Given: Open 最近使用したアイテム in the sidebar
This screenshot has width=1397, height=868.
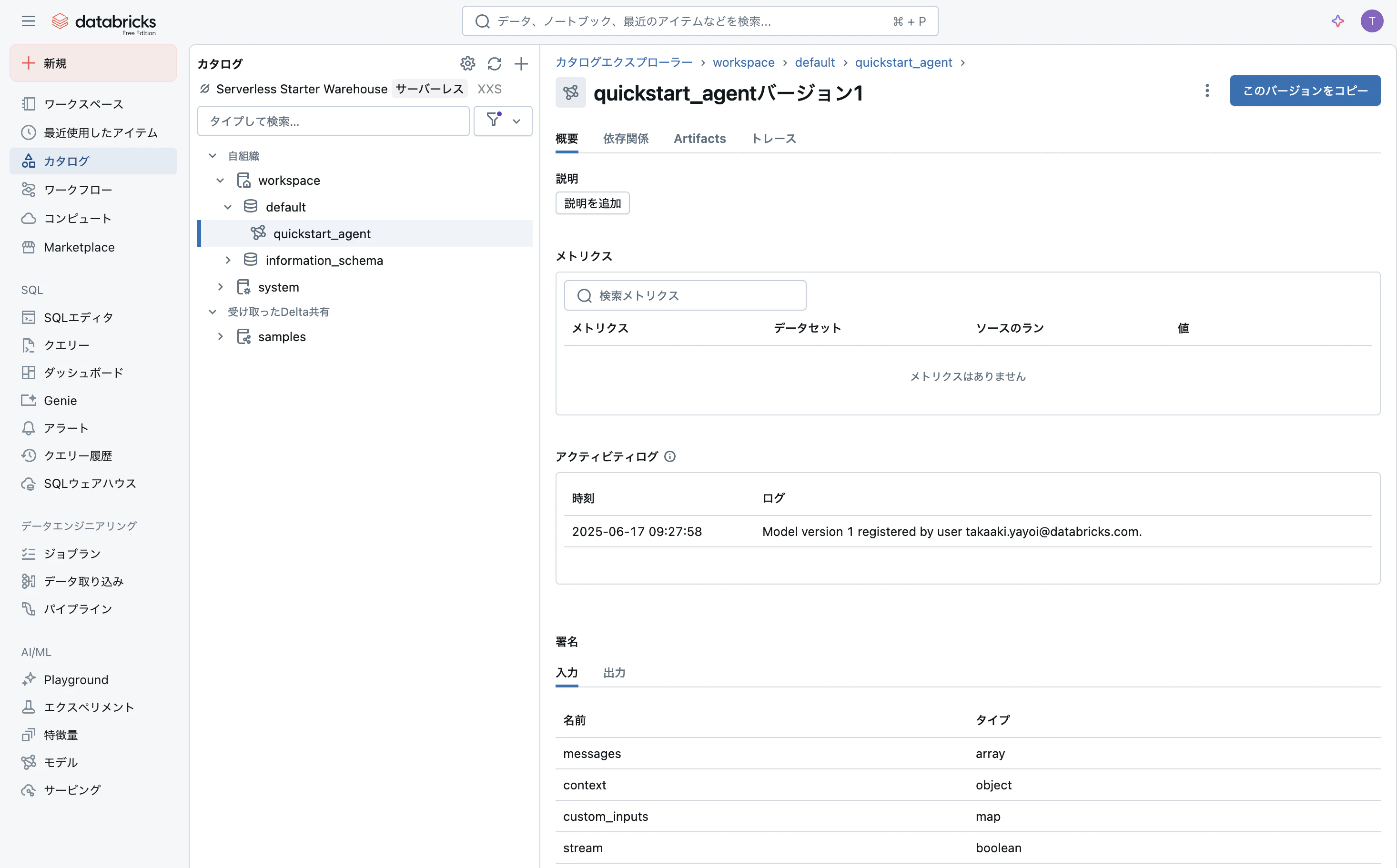Looking at the screenshot, I should [x=93, y=132].
